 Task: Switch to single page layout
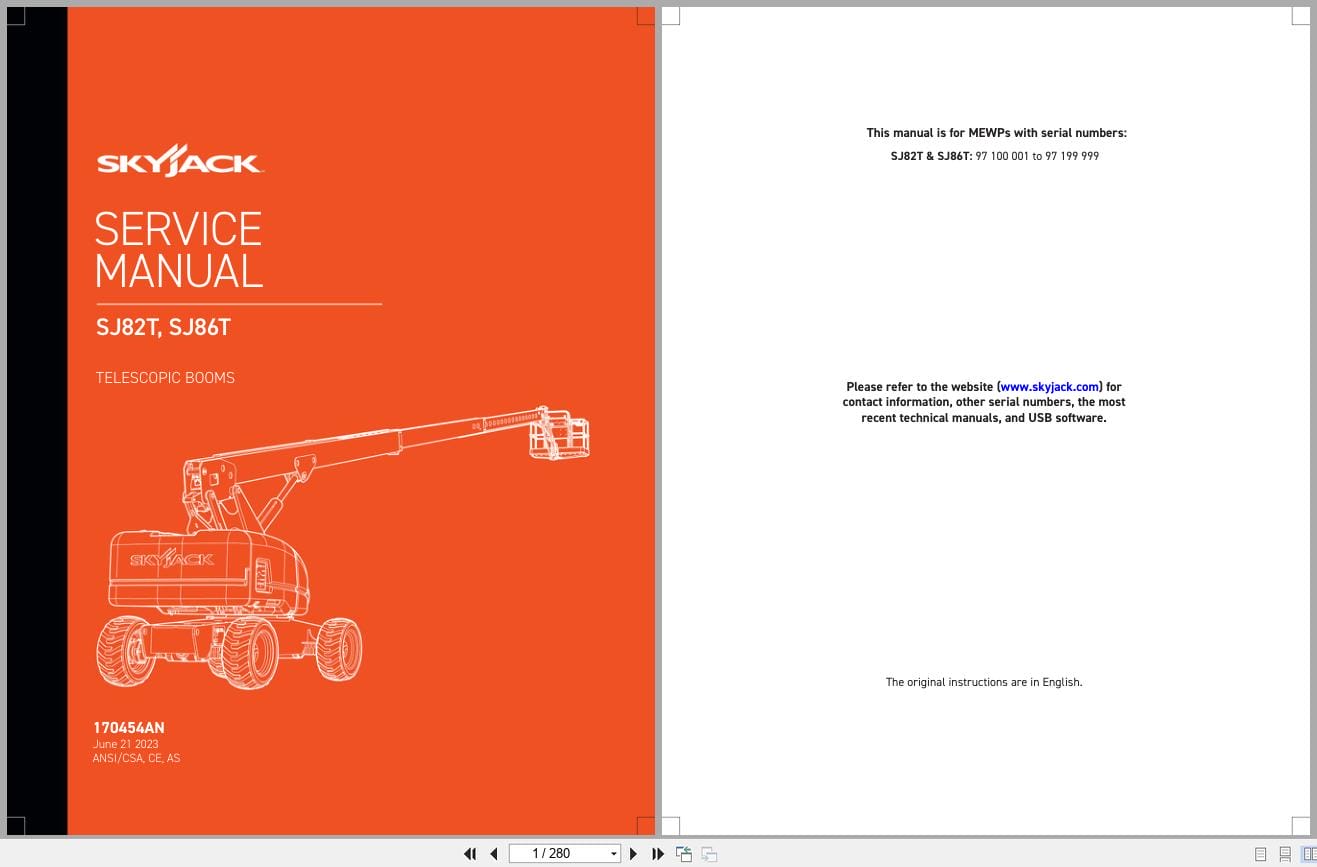click(1260, 853)
